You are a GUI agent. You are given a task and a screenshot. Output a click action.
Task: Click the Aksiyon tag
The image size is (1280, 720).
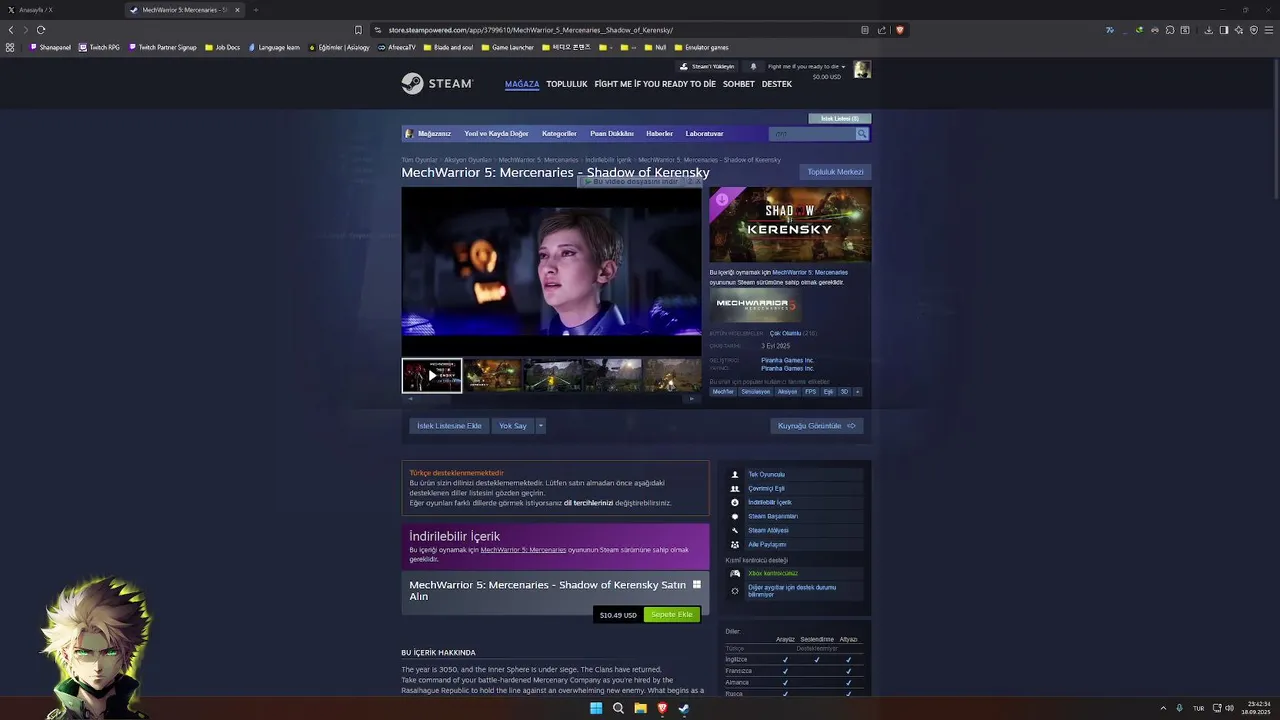tap(787, 392)
